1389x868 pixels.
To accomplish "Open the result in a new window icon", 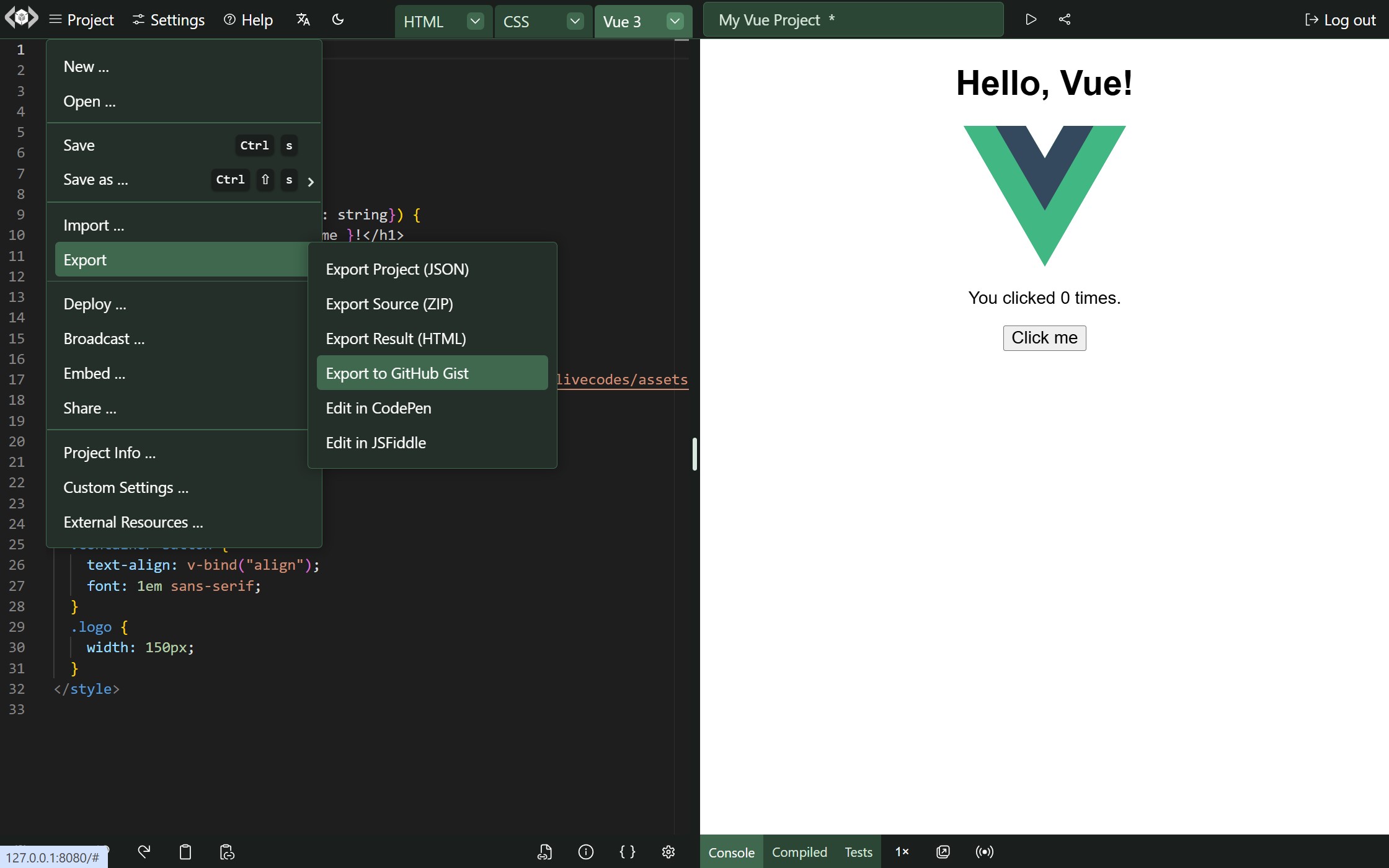I will tap(943, 852).
